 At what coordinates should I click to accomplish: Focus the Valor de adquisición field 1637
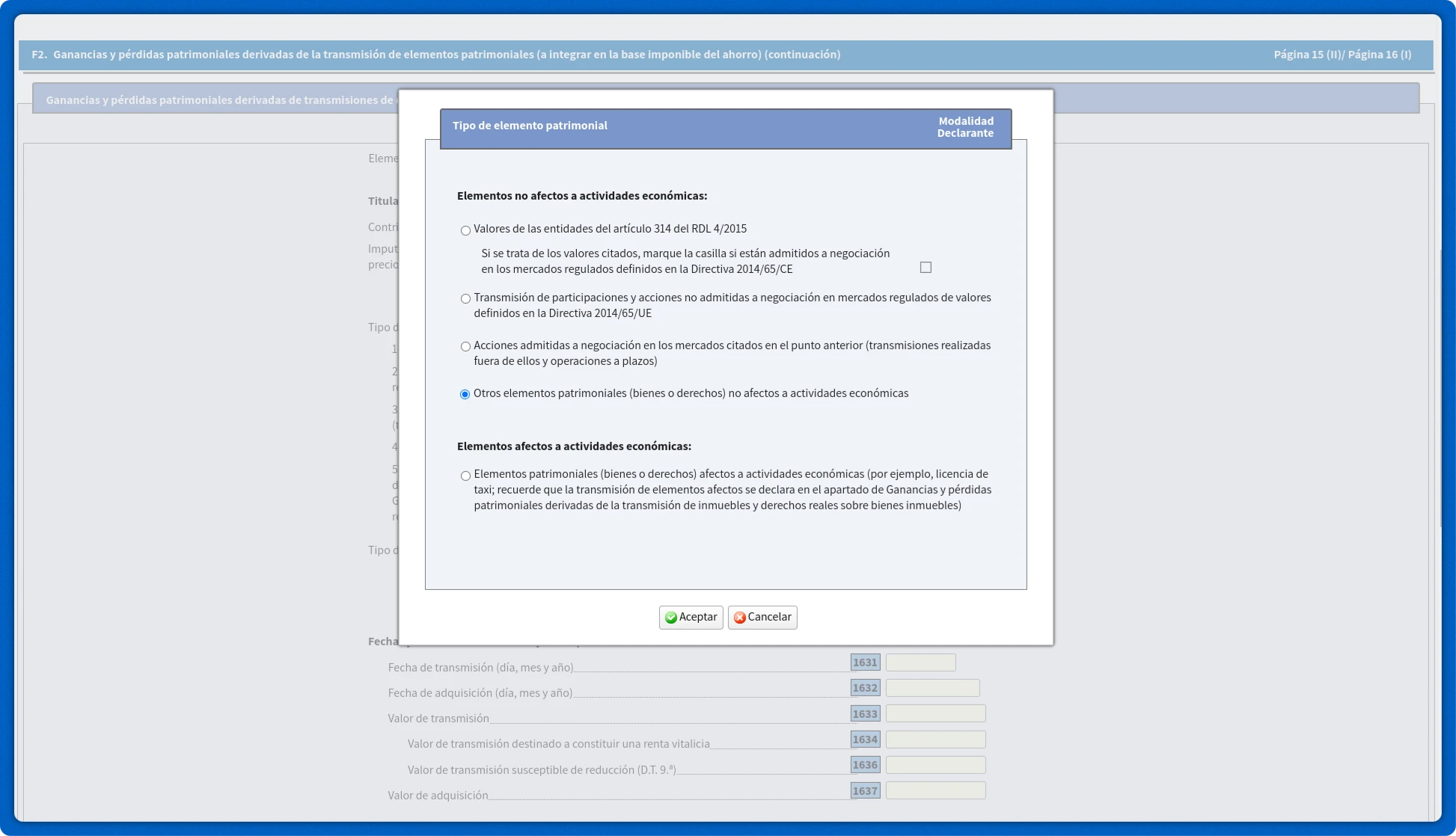935,791
